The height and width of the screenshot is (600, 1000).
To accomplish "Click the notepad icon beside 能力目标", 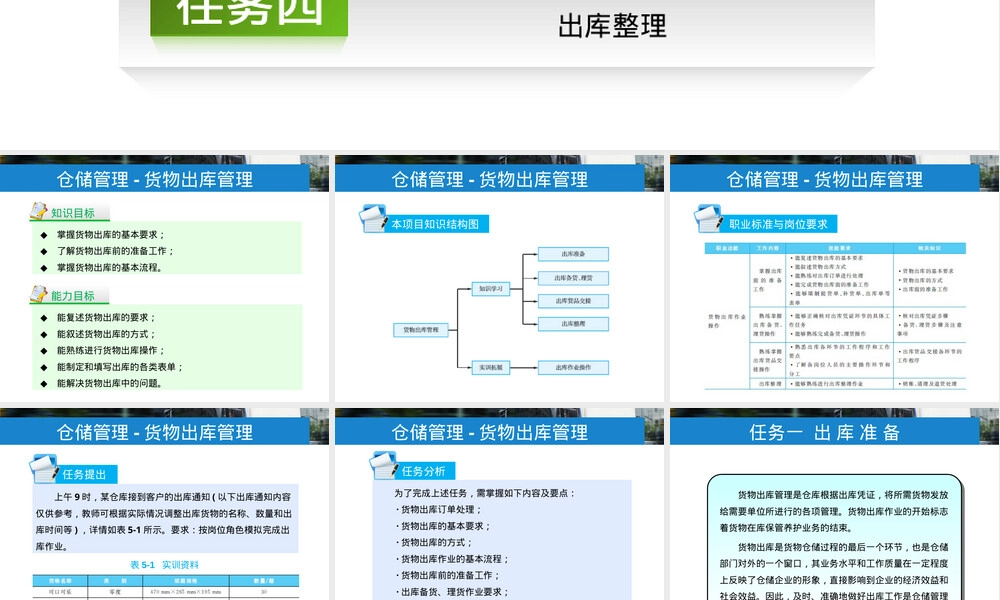I will [x=38, y=294].
